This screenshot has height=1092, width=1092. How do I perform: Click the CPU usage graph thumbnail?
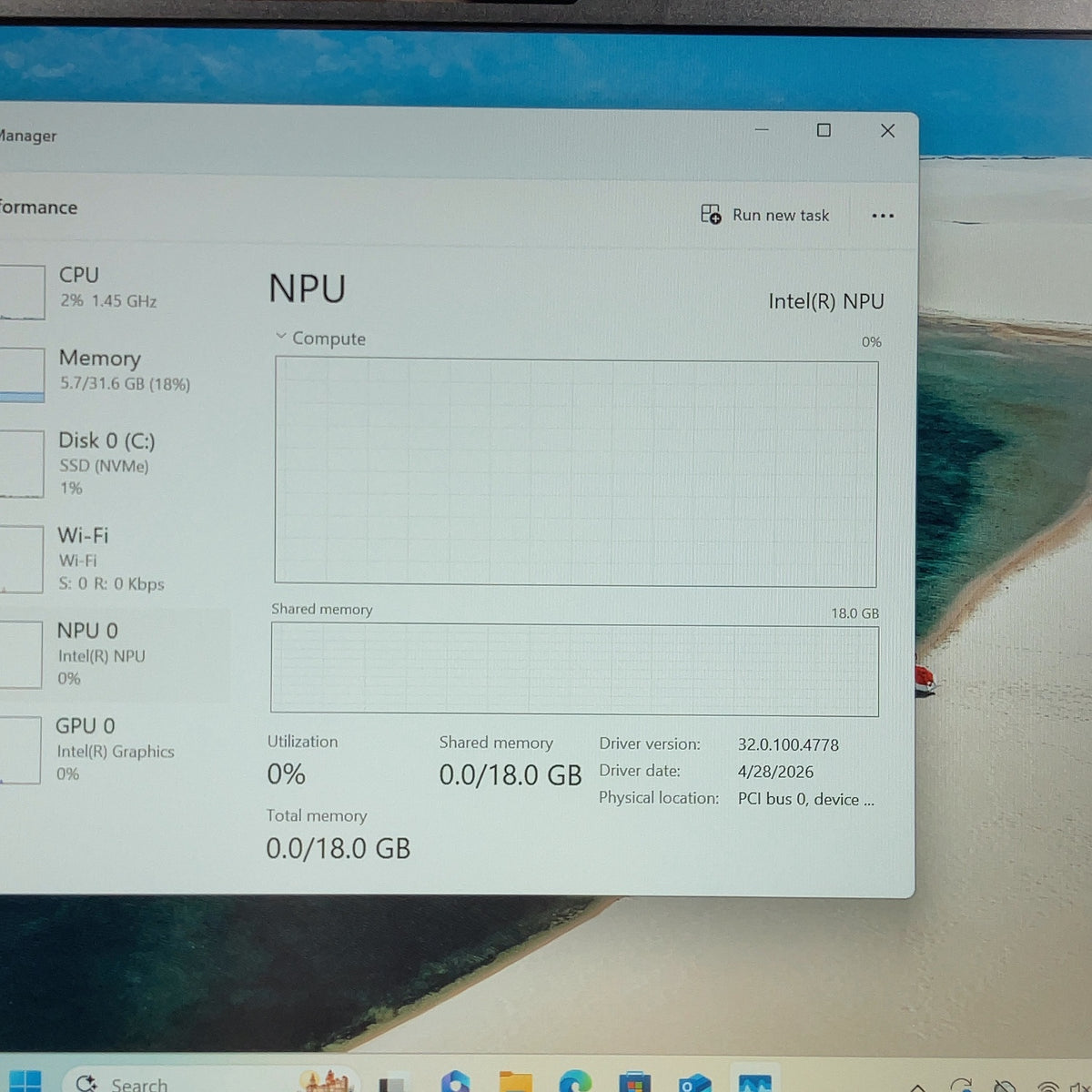22,292
